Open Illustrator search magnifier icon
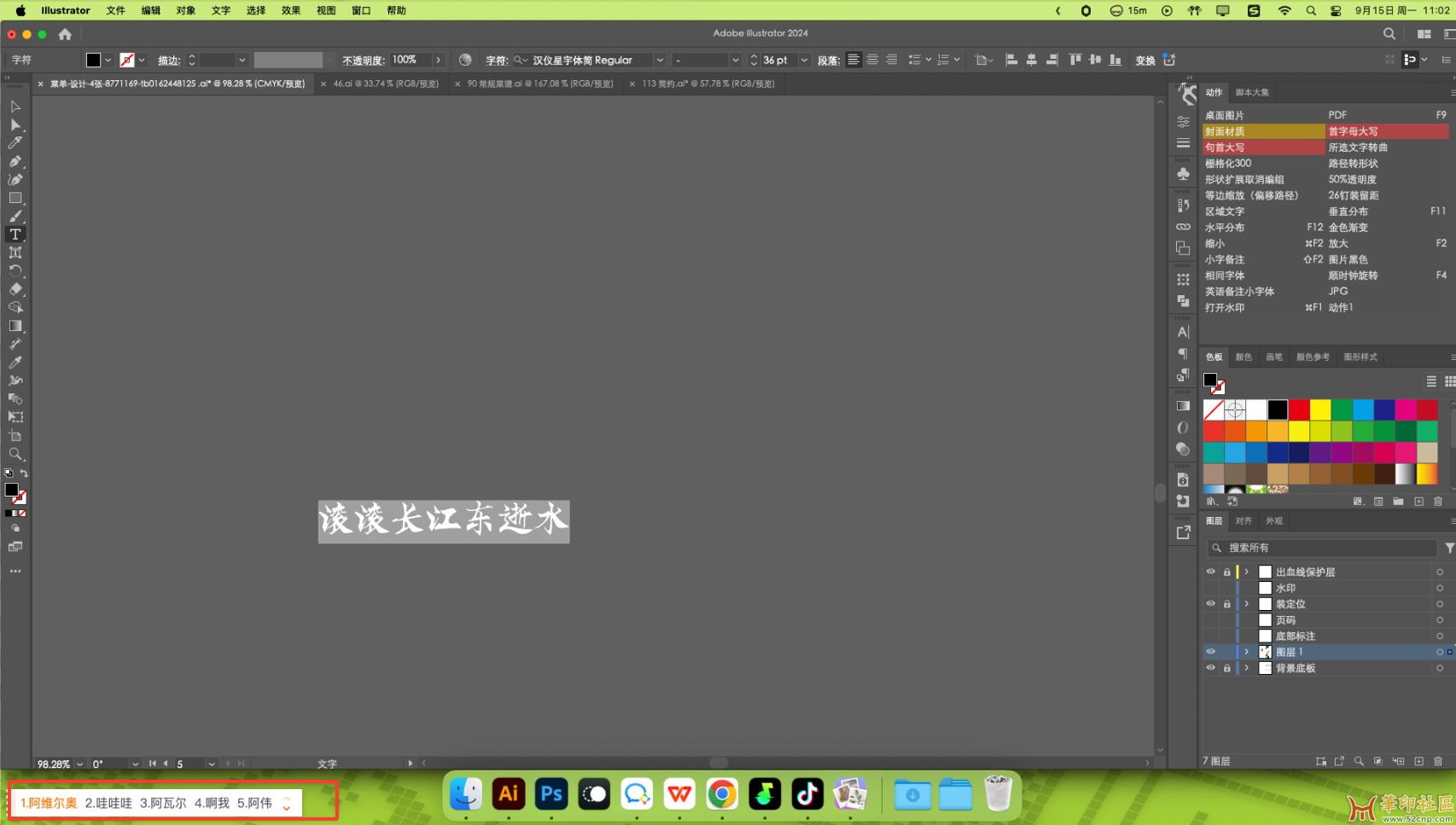Image resolution: width=1456 pixels, height=825 pixels. [x=1389, y=34]
